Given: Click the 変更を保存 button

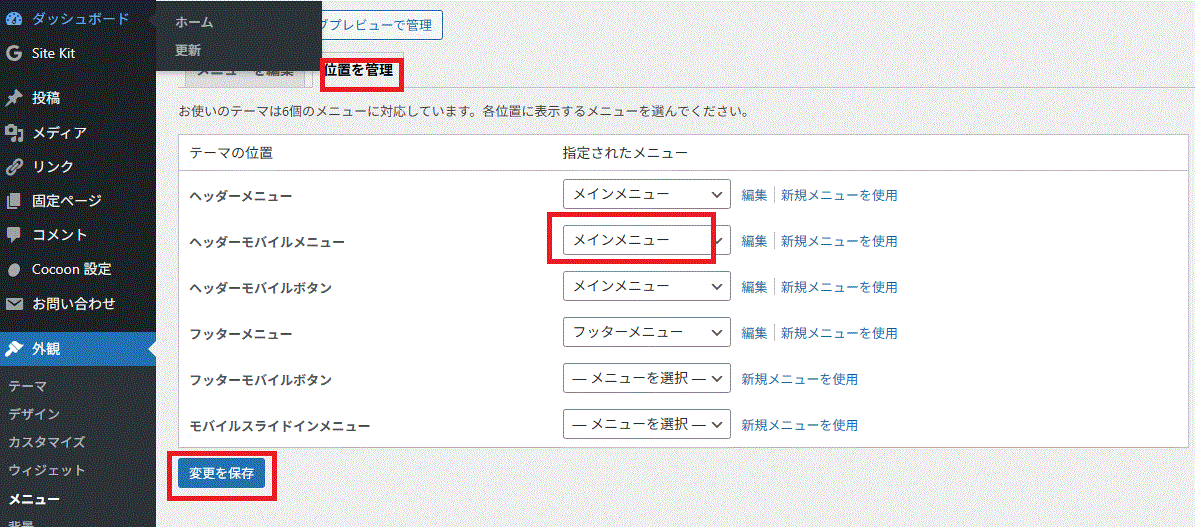Looking at the screenshot, I should [x=221, y=473].
